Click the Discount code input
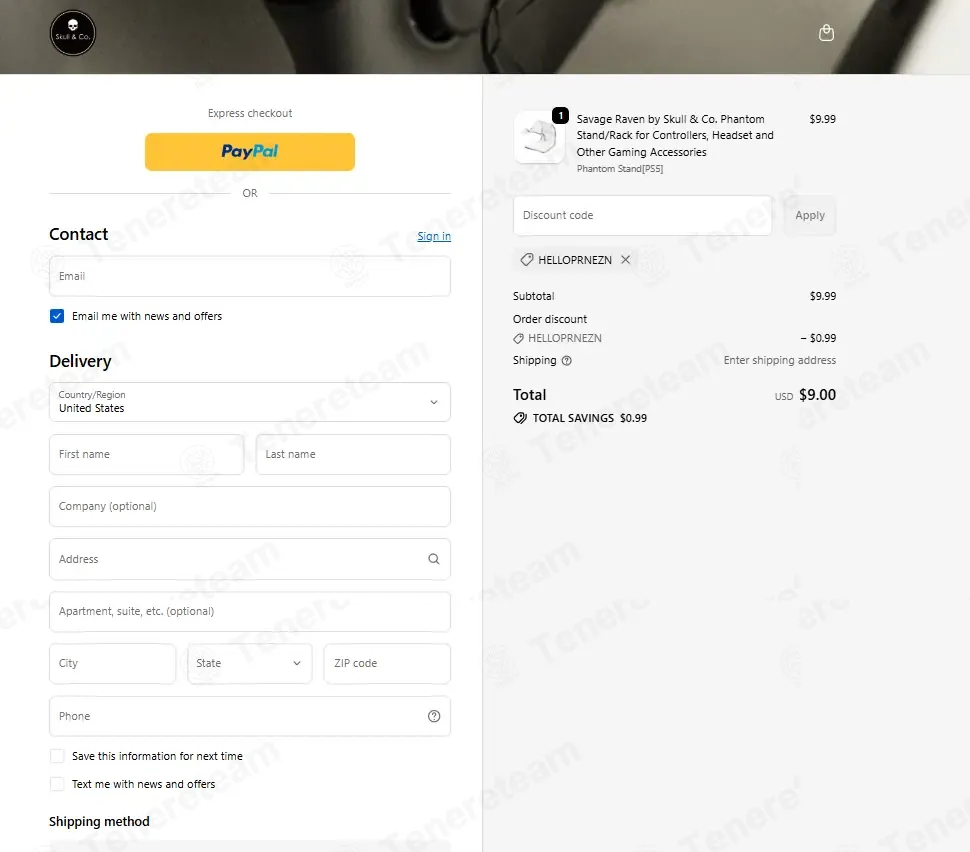Screen dimensions: 970x852 [643, 215]
